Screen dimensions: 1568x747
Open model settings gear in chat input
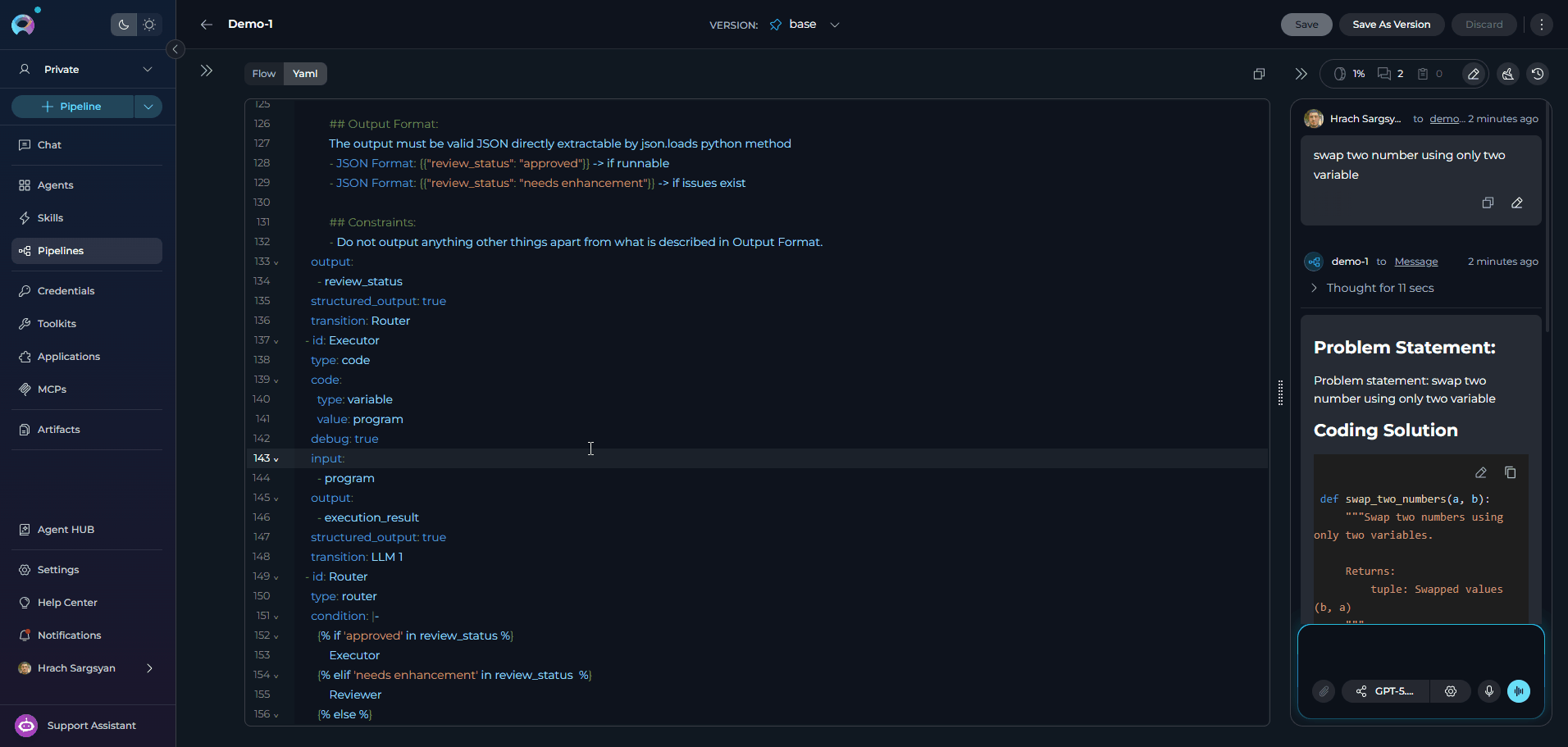(1451, 691)
